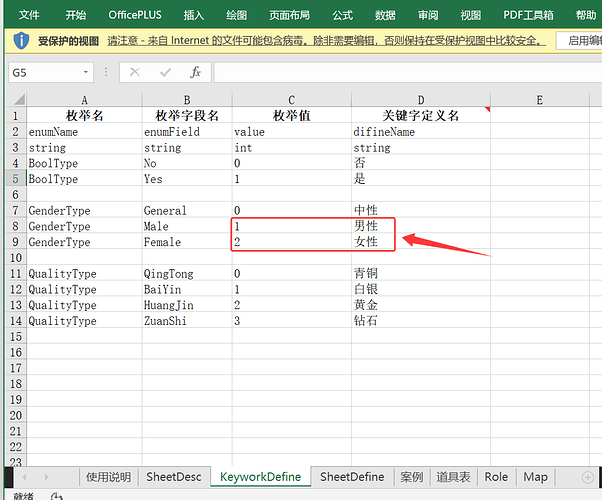Screen dimensions: 602x500
Task: Click the cell containing ZuanShi
Action: coord(187,320)
